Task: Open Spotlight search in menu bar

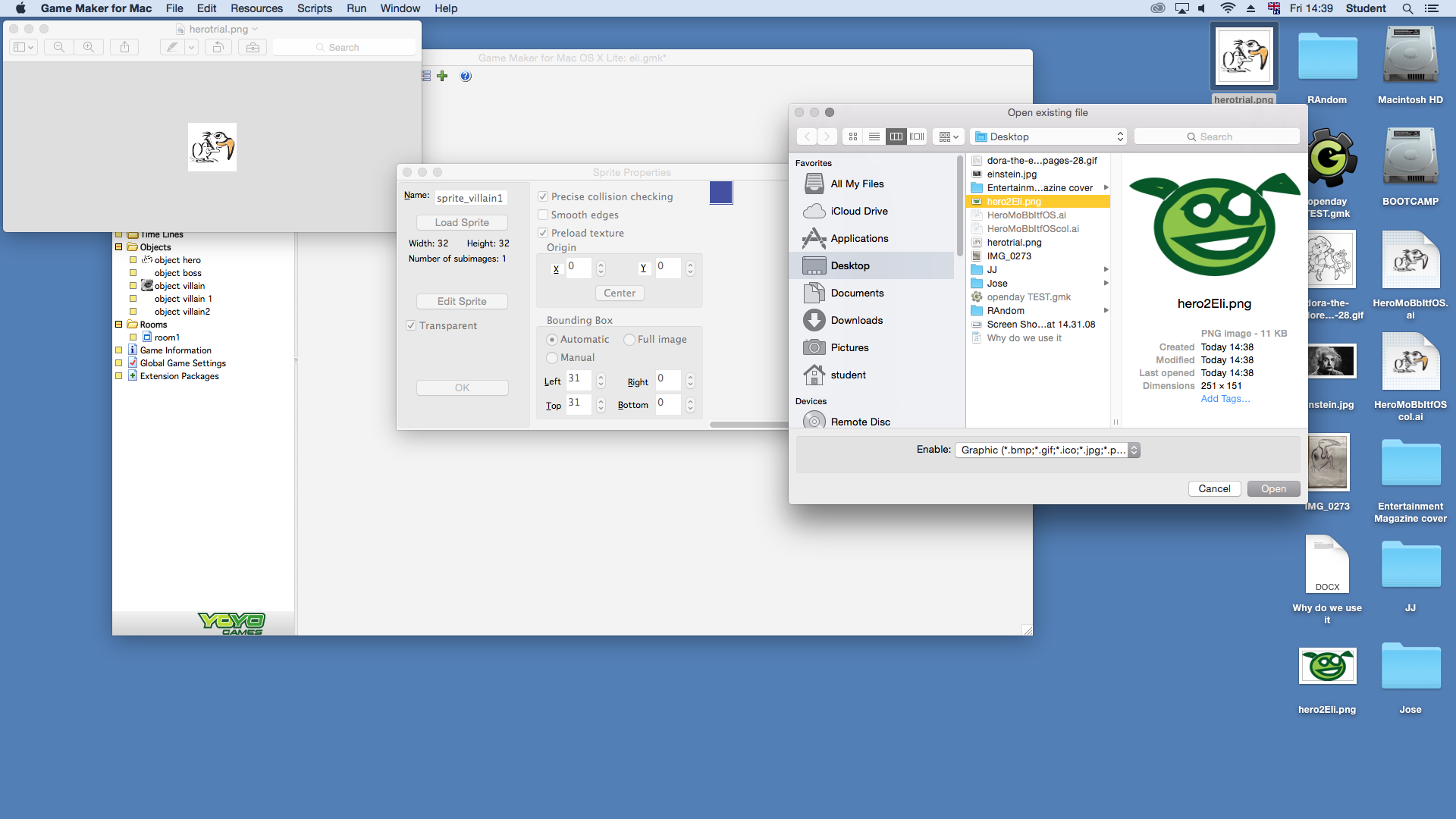Action: pyautogui.click(x=1407, y=8)
